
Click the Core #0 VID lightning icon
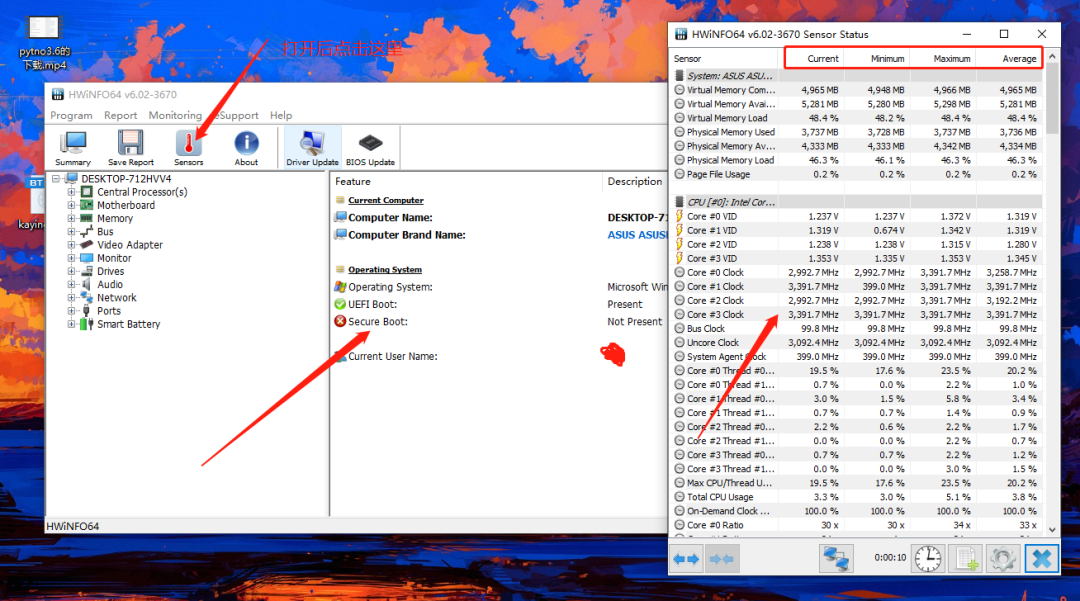pos(679,216)
